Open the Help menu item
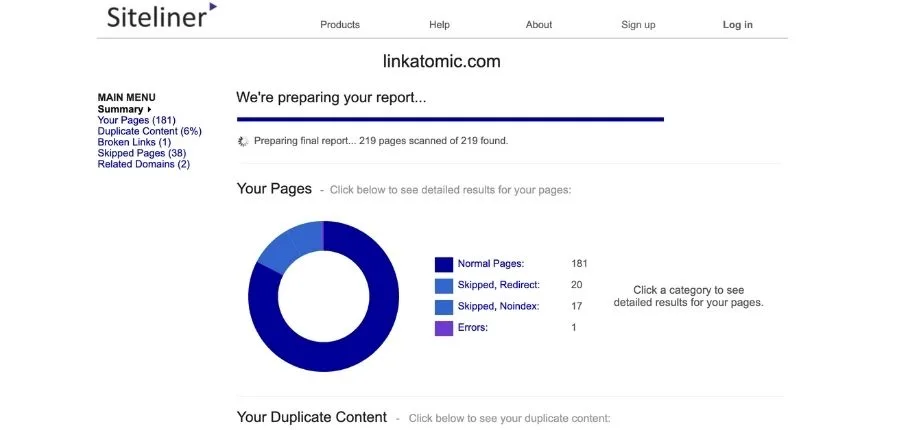900x430 pixels. point(439,25)
